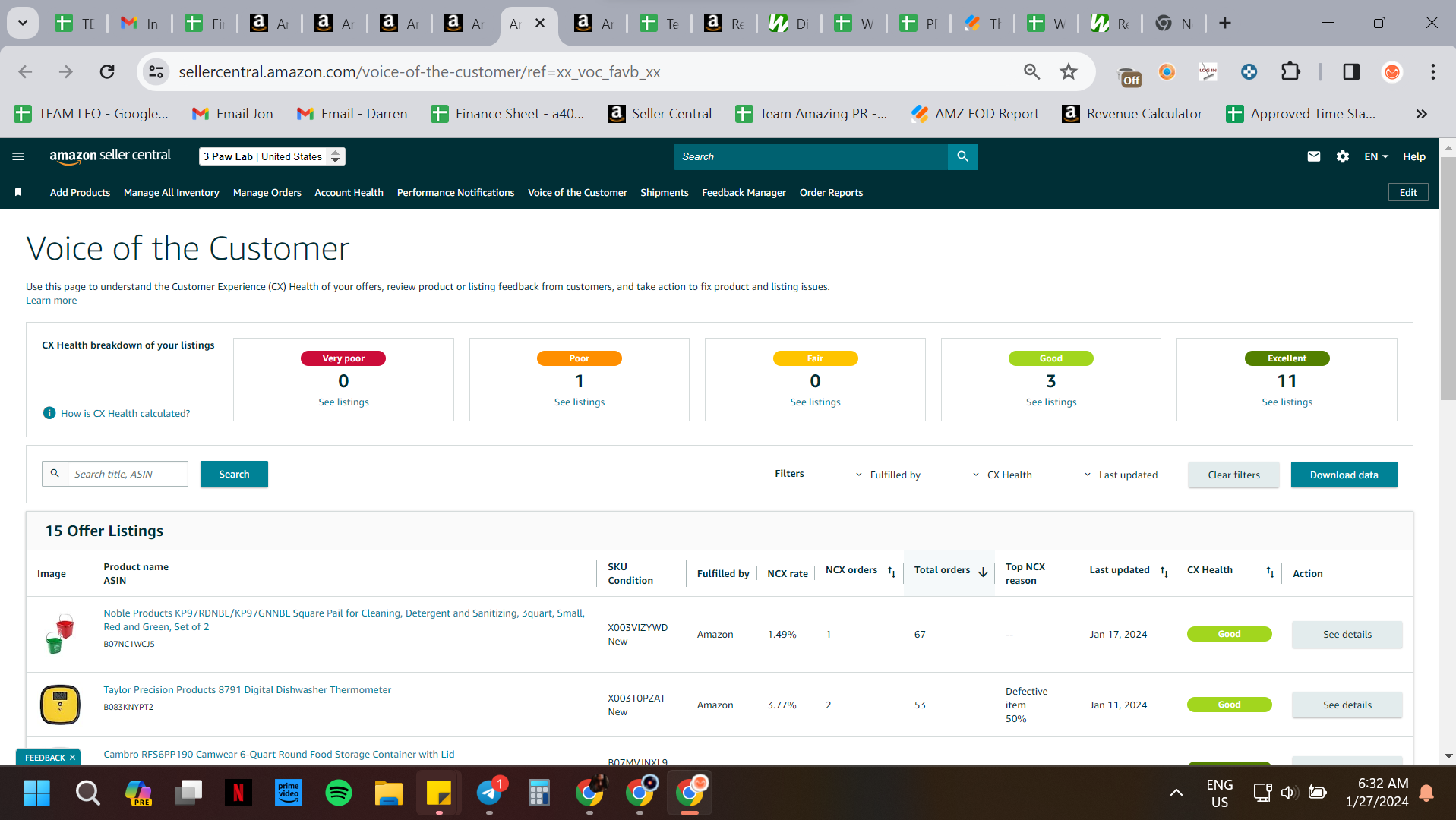The width and height of the screenshot is (1456, 820).
Task: Expand the Last updated filter
Action: click(x=1120, y=475)
